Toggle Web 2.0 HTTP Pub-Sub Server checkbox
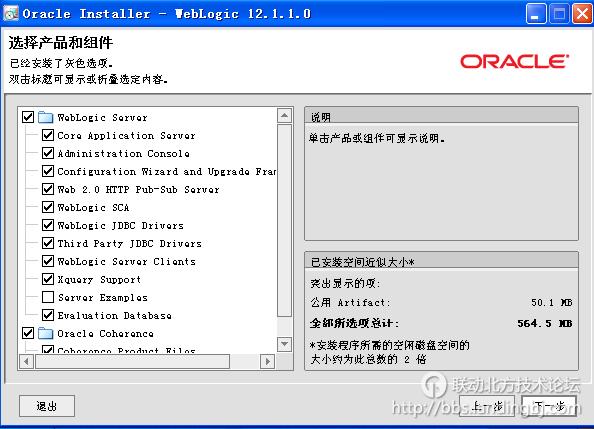Image resolution: width=594 pixels, height=429 pixels. 48,189
